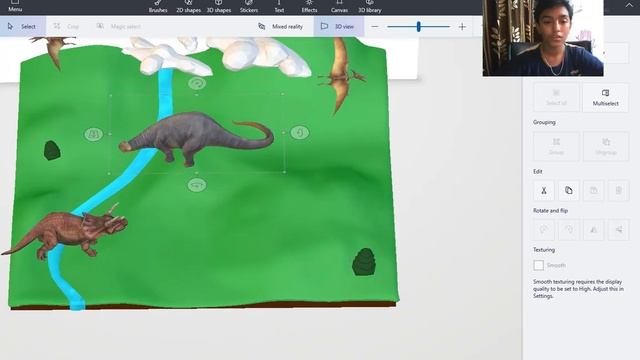Click the zoom slider handle
Image resolution: width=640 pixels, height=360 pixels.
click(418, 27)
